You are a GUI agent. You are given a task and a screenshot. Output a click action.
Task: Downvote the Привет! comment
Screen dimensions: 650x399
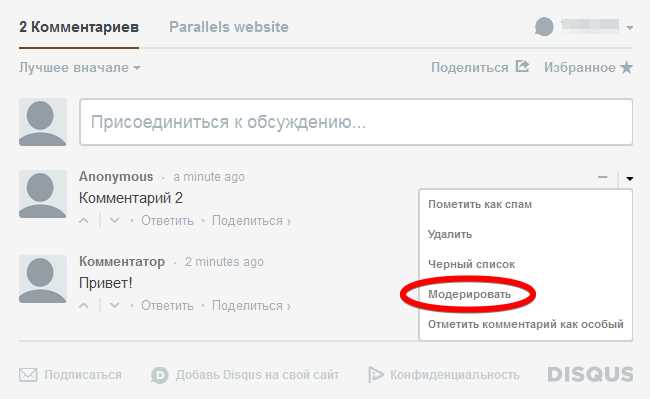(114, 306)
